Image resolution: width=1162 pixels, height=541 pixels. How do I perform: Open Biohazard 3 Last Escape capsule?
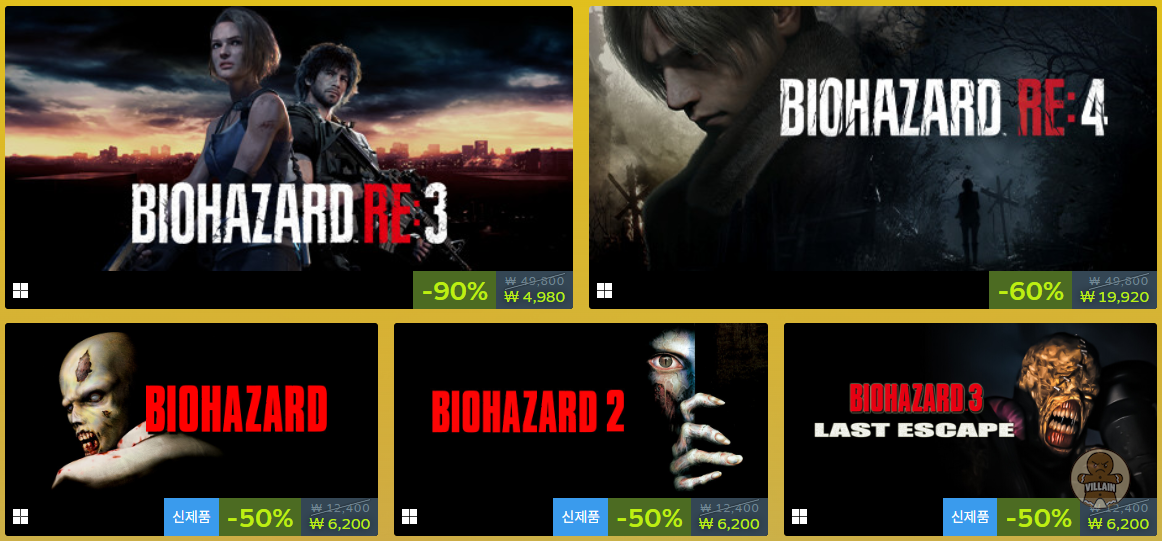click(x=970, y=411)
